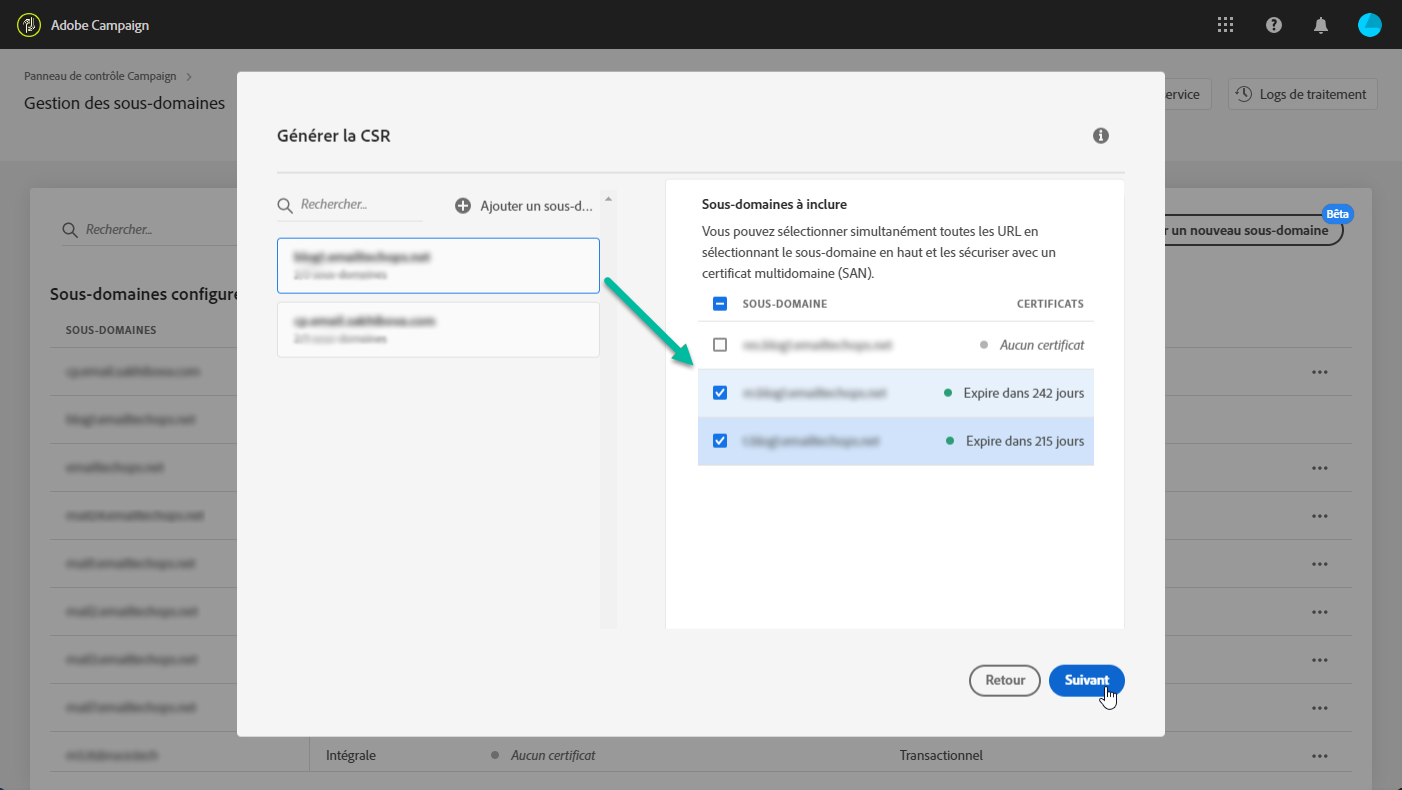This screenshot has width=1402, height=790.
Task: Click the plus icon of Ajouter un sous-domaine
Action: [463, 205]
